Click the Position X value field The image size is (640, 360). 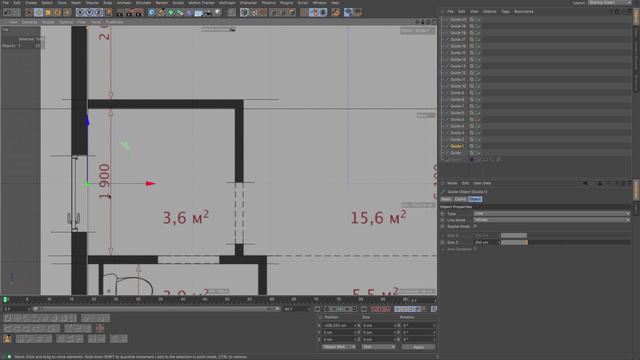340,326
